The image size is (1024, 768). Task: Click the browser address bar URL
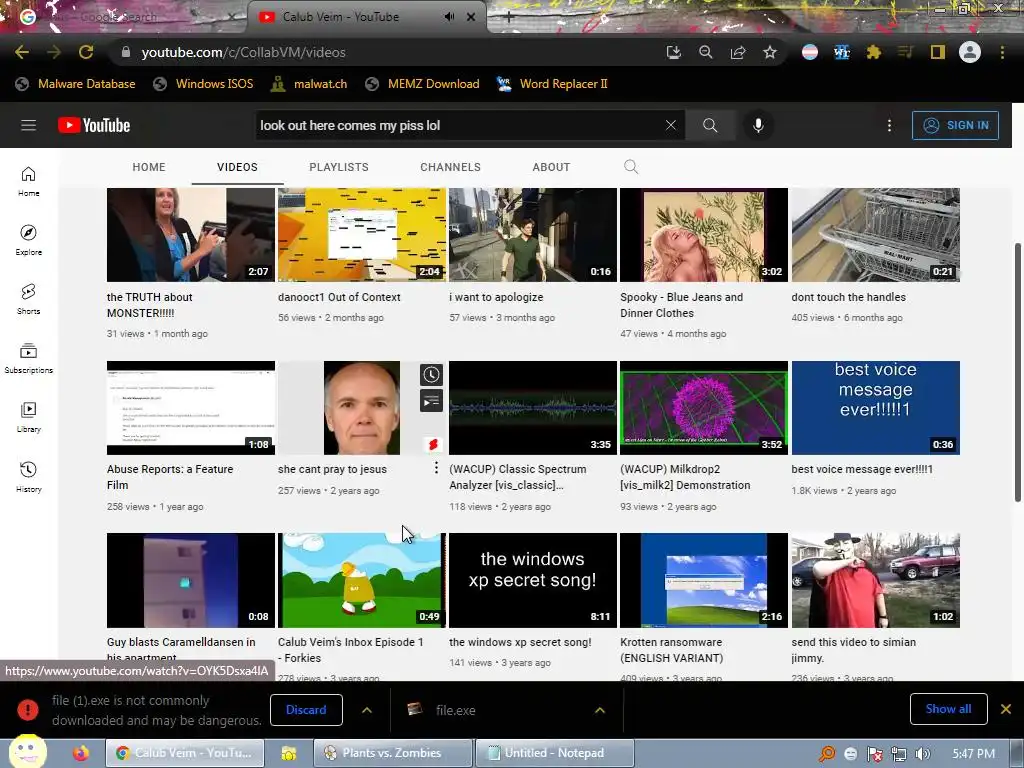pyautogui.click(x=243, y=52)
